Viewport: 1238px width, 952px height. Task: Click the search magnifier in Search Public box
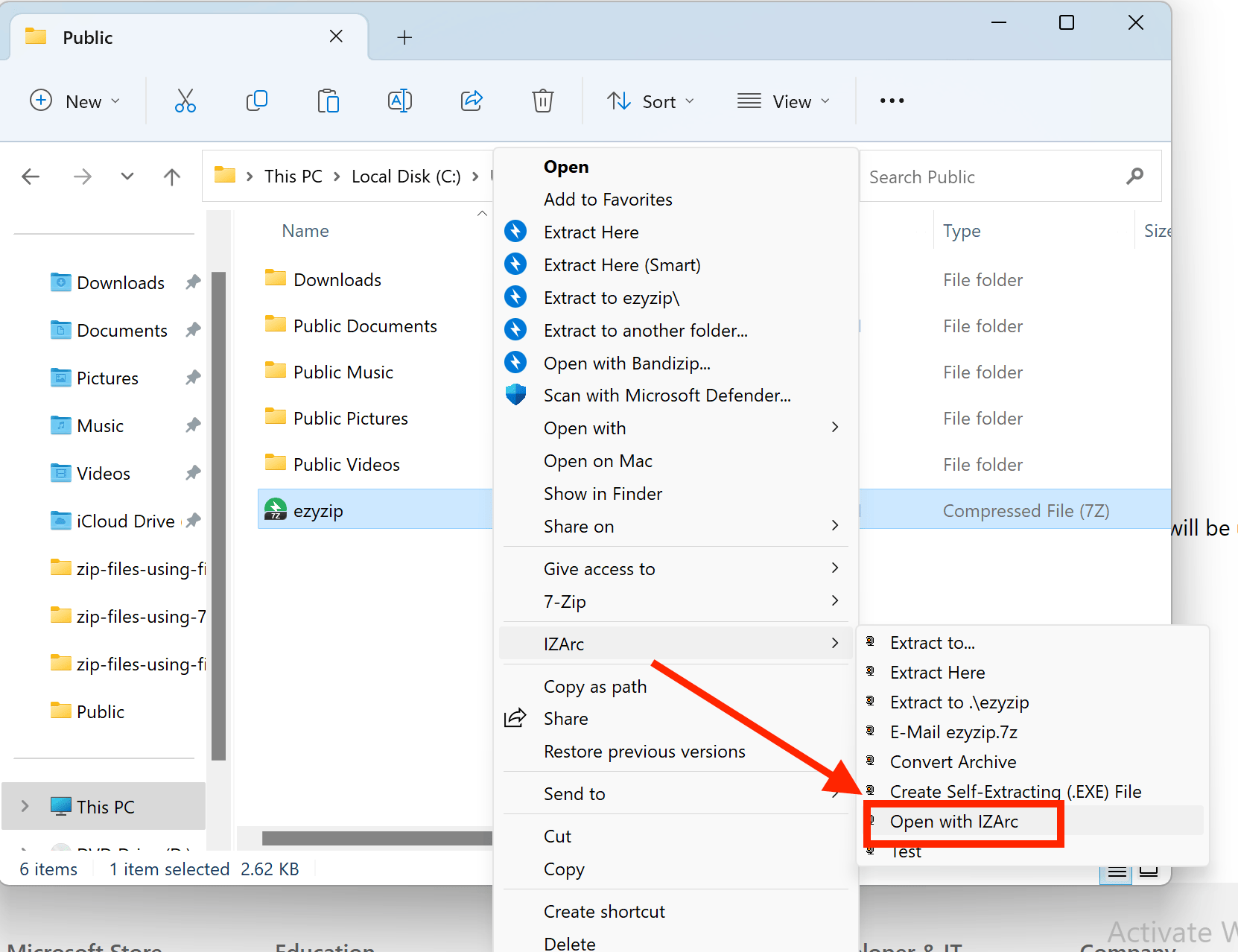pyautogui.click(x=1134, y=176)
